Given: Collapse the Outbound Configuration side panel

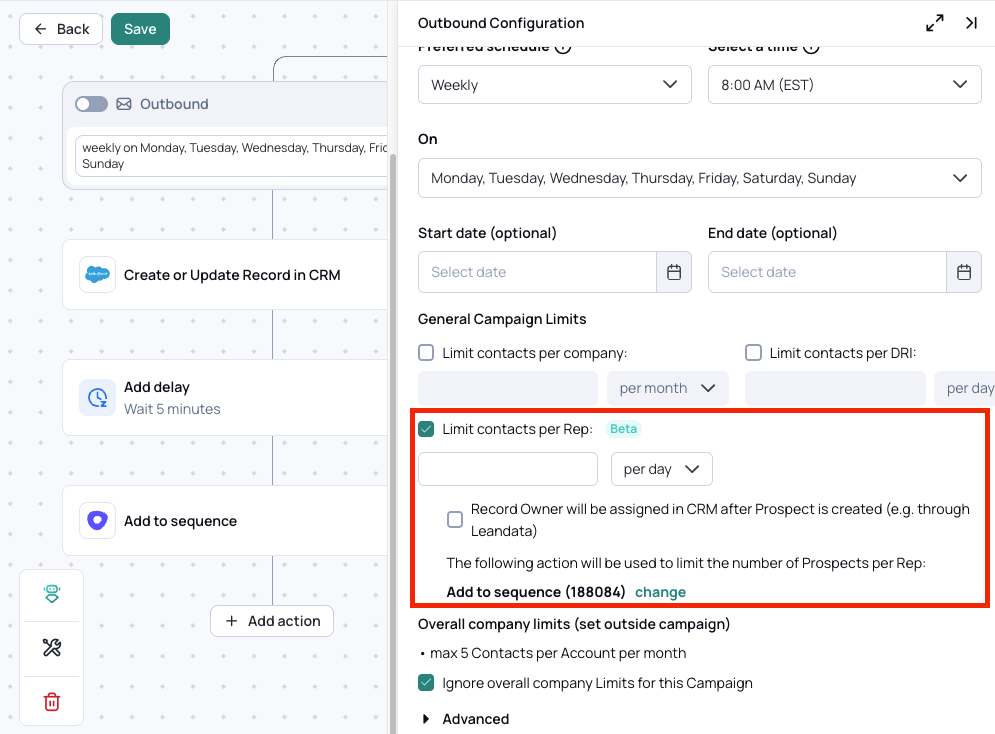Looking at the screenshot, I should [971, 23].
